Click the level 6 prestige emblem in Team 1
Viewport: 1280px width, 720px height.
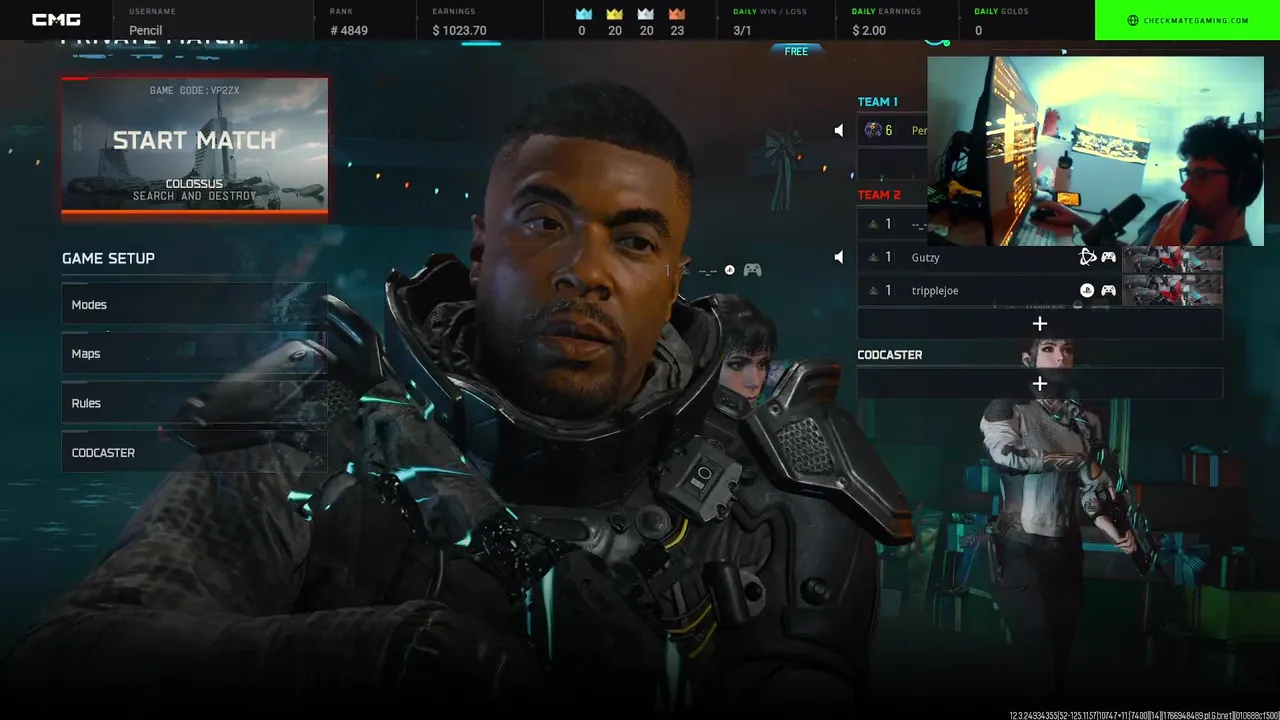click(873, 130)
